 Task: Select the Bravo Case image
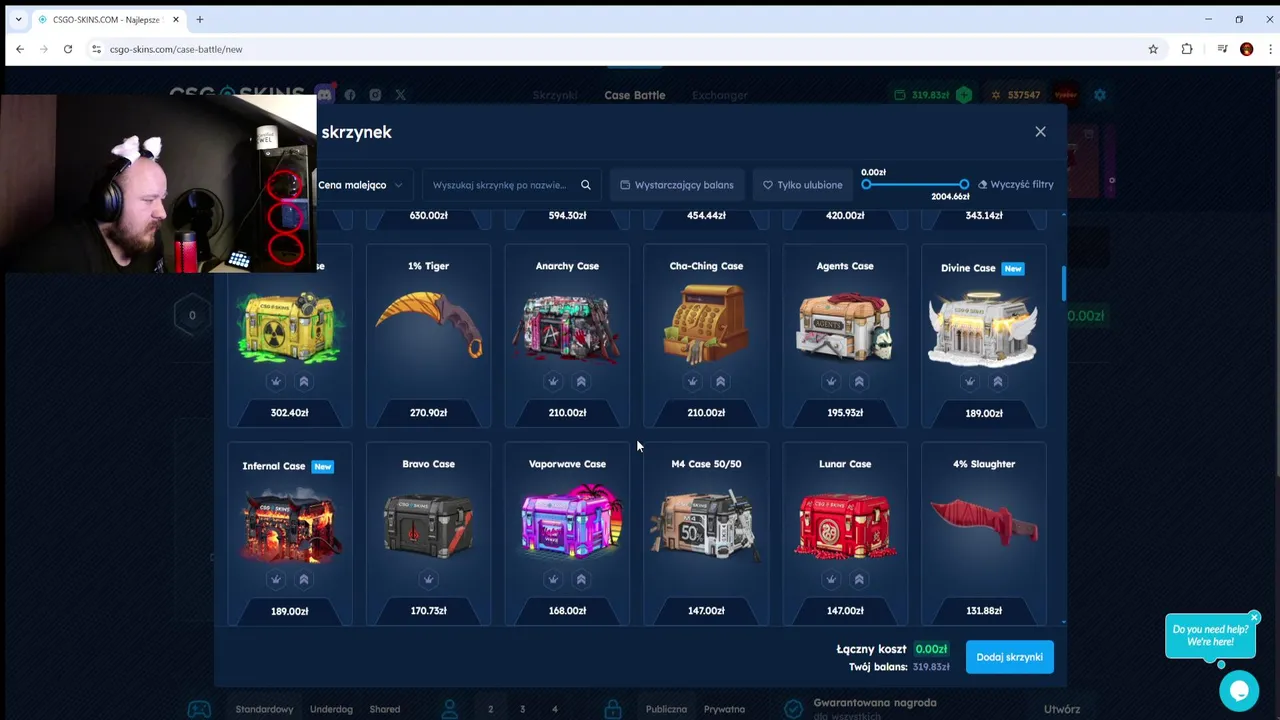428,524
